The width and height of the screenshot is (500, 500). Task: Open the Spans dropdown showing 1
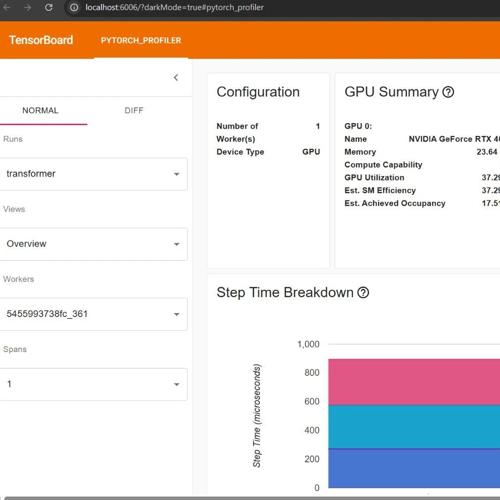pos(93,384)
